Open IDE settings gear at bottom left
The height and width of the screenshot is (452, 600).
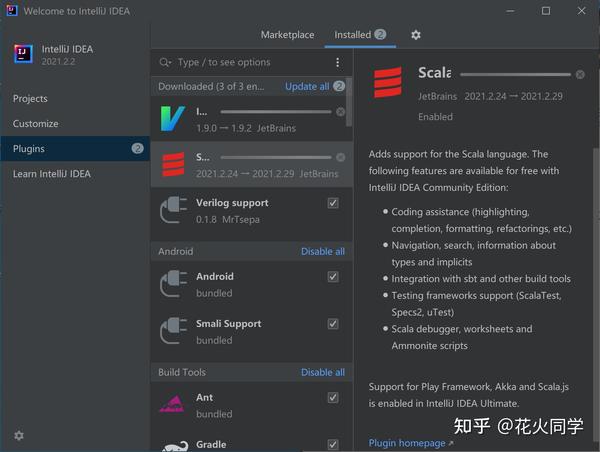[19, 436]
